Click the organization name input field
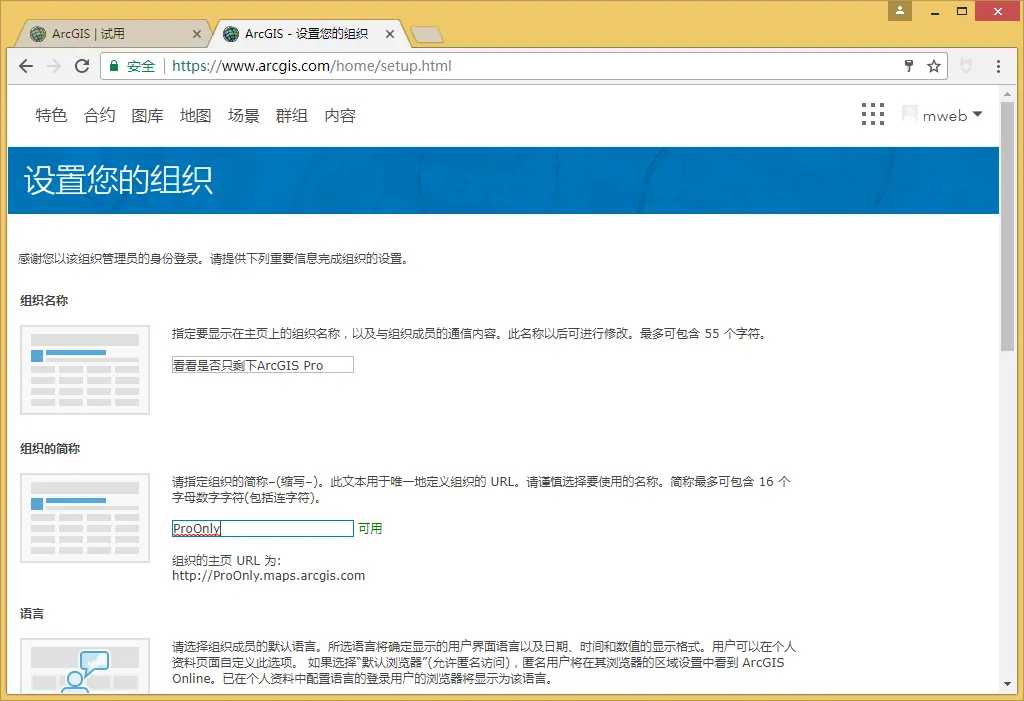The image size is (1024, 701). pyautogui.click(x=263, y=365)
